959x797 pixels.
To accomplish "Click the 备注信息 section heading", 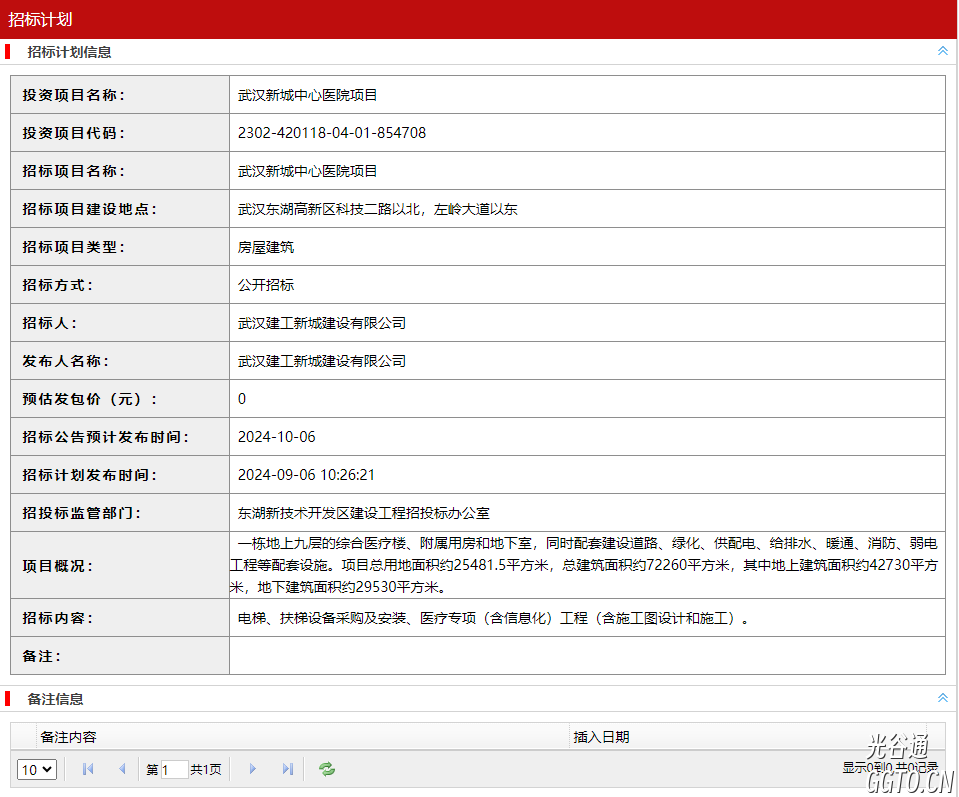I will click(55, 699).
